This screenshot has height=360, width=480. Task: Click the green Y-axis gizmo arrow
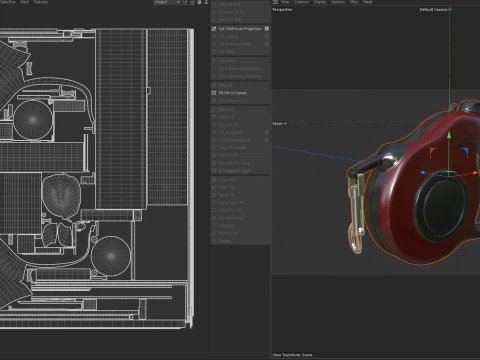click(449, 135)
